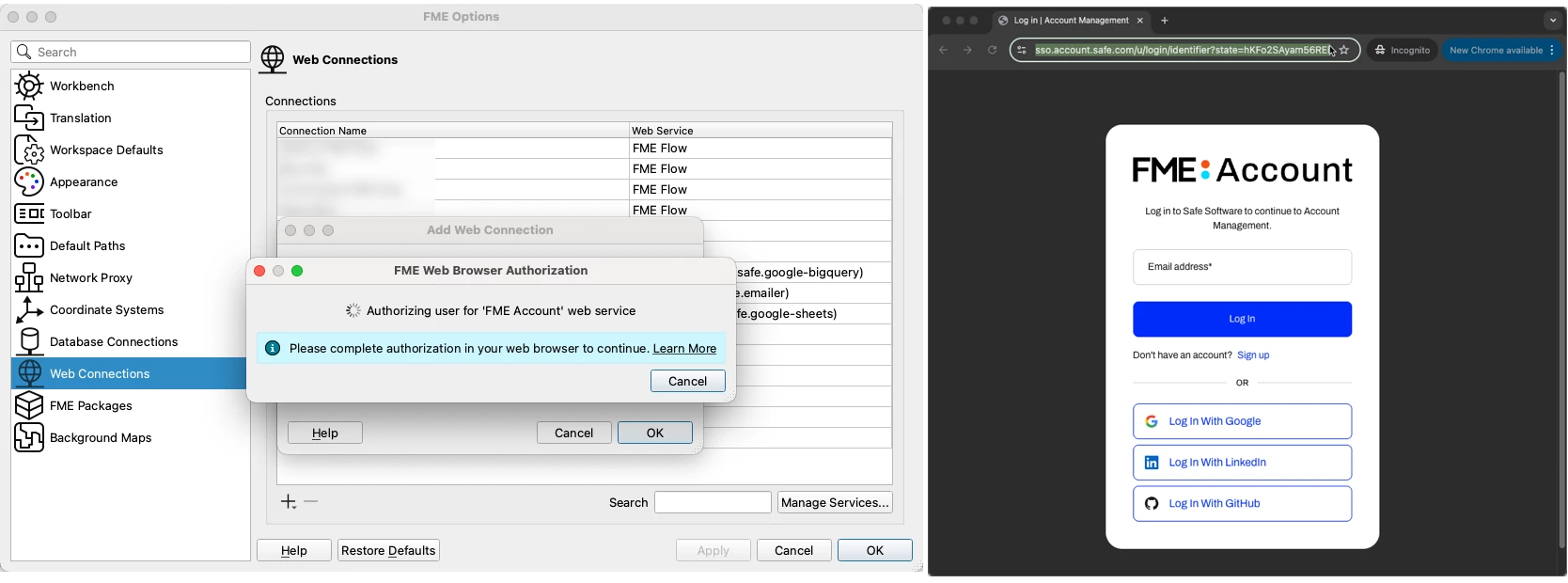The image size is (1568, 583).
Task: Click the minus icon to remove connection
Action: coord(311,502)
